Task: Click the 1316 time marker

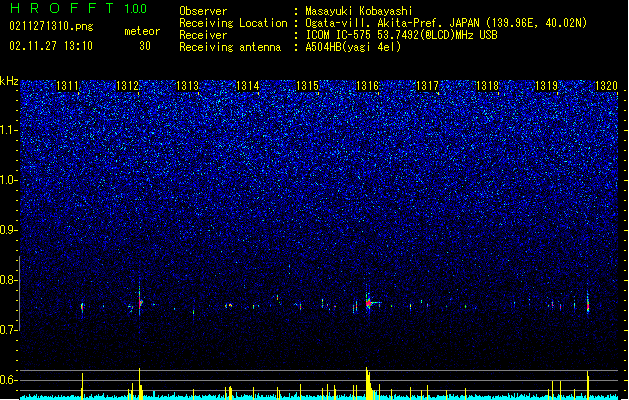Action: coord(367,86)
